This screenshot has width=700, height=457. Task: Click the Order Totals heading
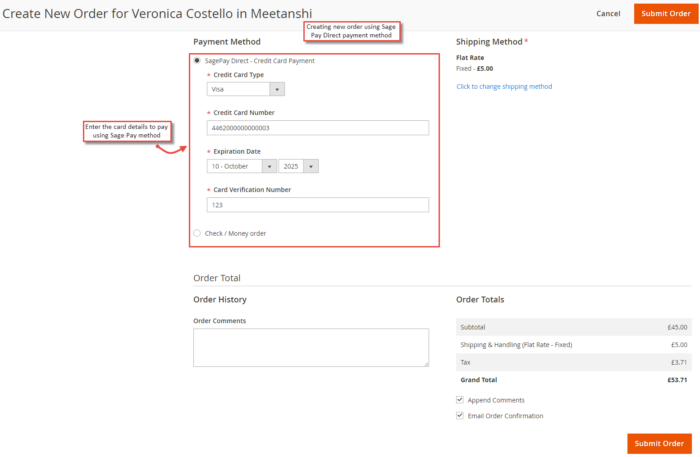[x=480, y=299]
